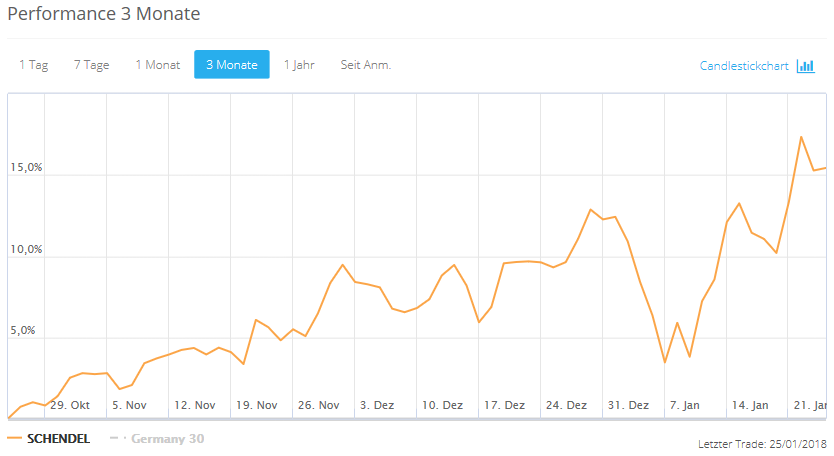The width and height of the screenshot is (834, 456).
Task: Switch to the 1 Tag timeframe
Action: [x=33, y=65]
